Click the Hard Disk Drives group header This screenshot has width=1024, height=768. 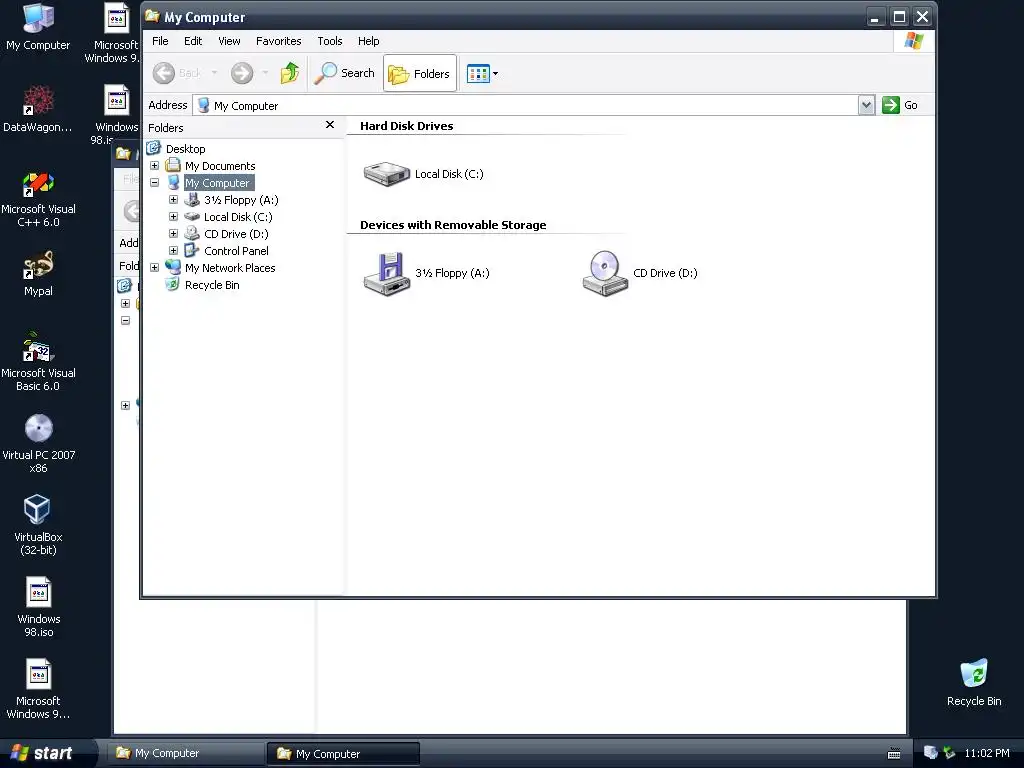point(406,126)
